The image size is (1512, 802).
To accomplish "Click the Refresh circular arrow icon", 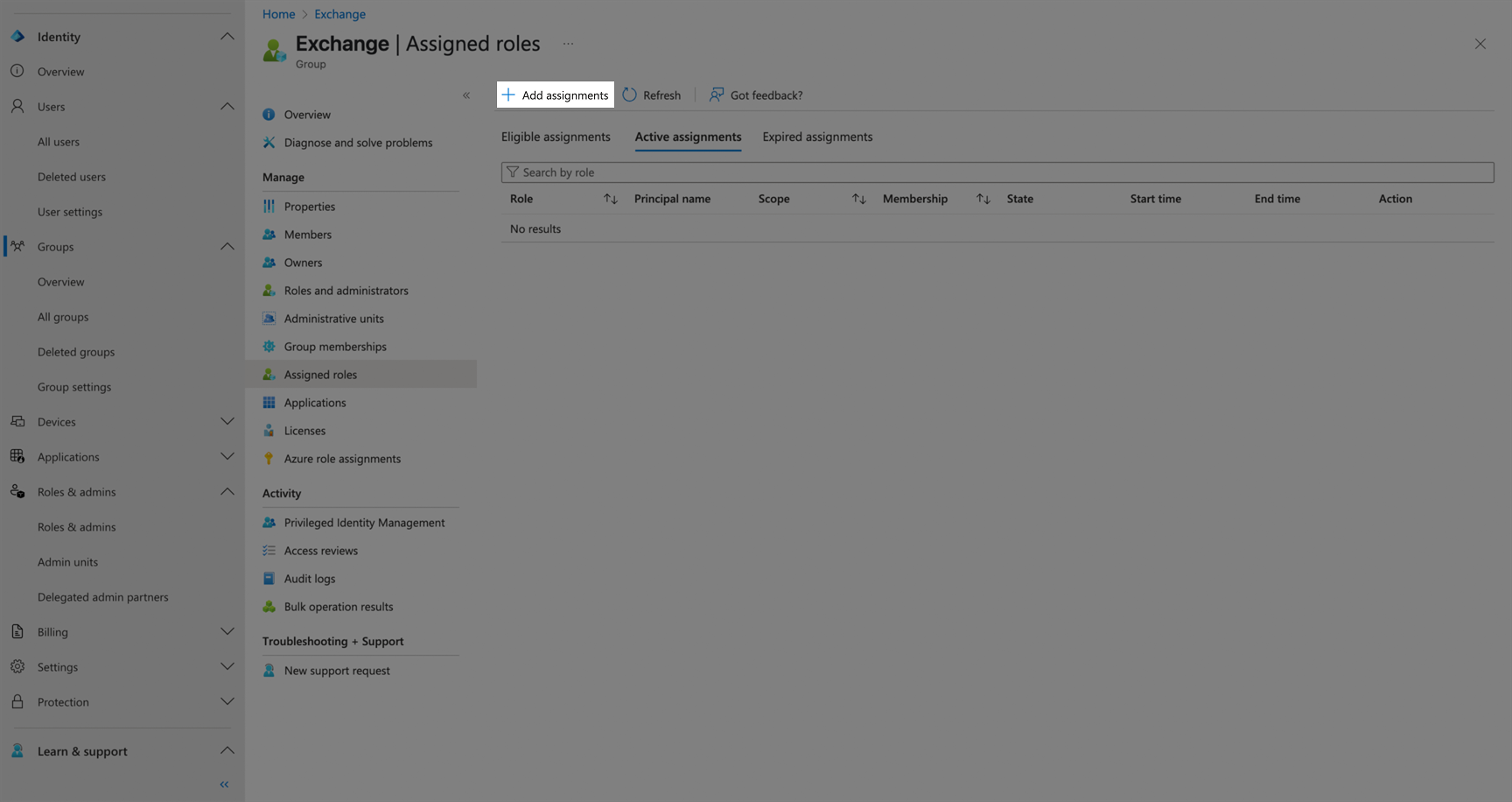I will tap(629, 95).
